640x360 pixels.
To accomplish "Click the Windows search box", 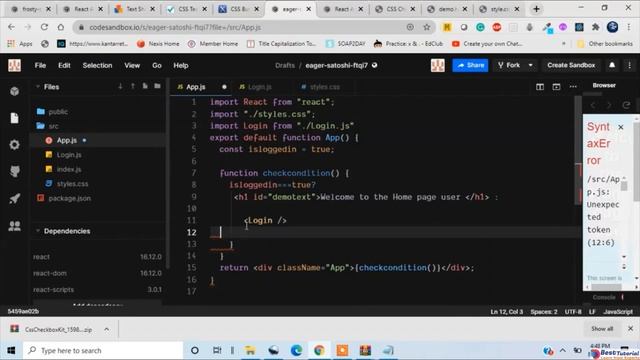I will pos(104,350).
